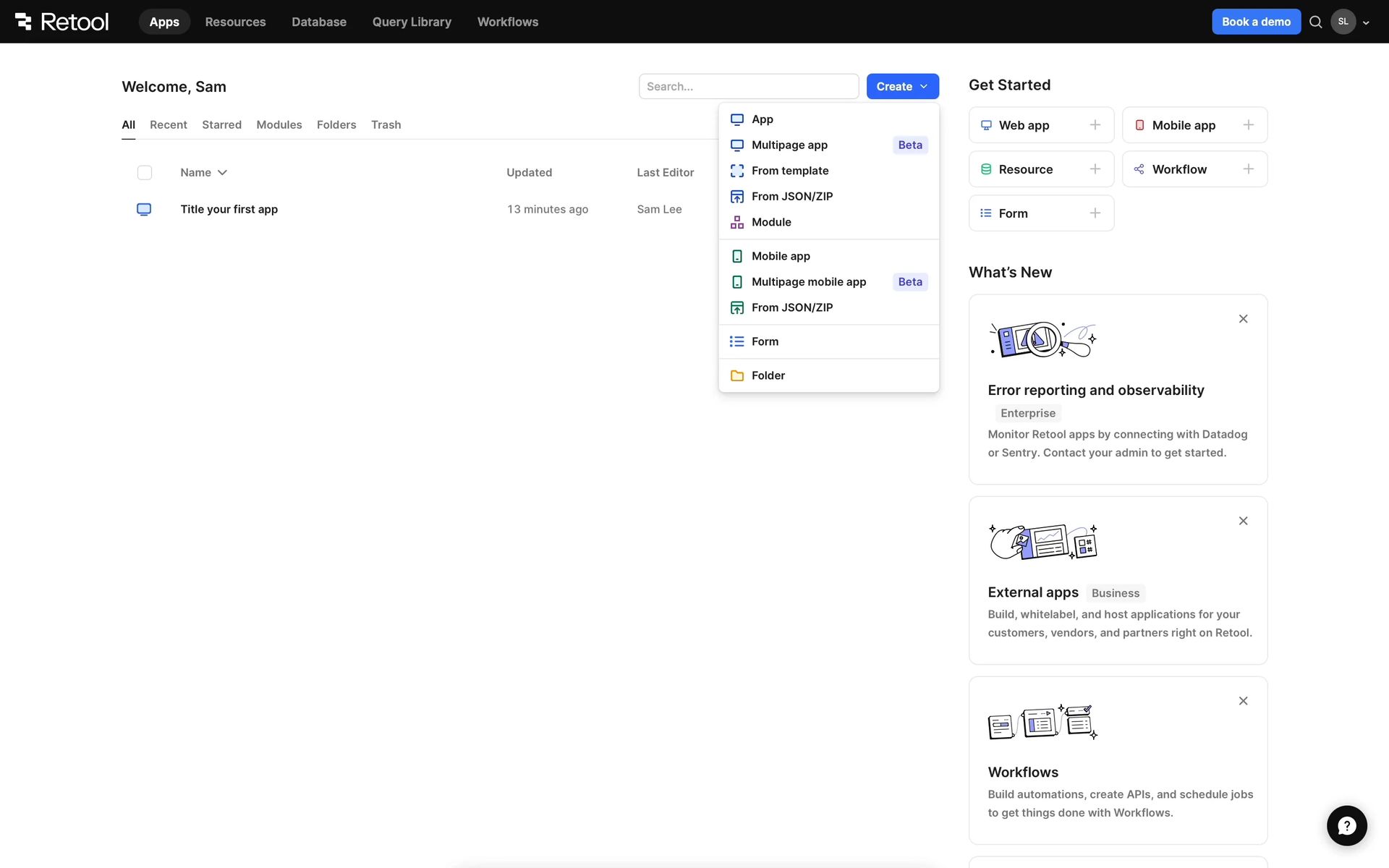This screenshot has height=868, width=1389.
Task: Click the plus icon on Form card
Action: tap(1095, 213)
